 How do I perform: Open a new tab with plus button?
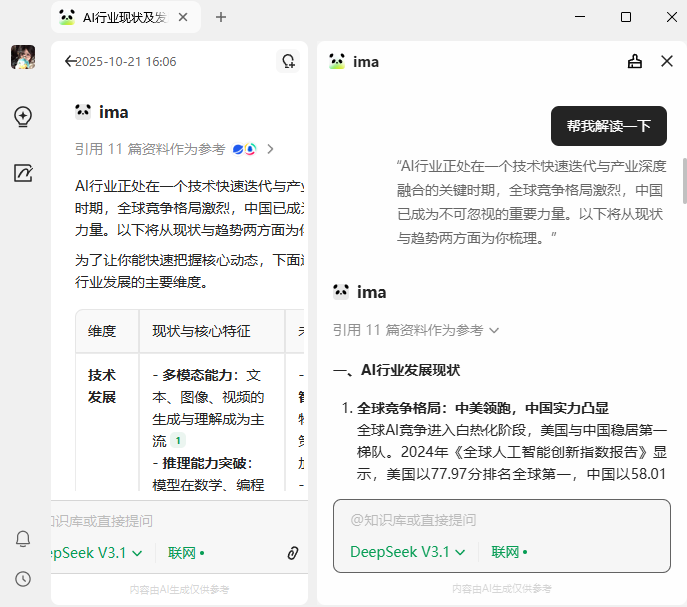pyautogui.click(x=221, y=17)
